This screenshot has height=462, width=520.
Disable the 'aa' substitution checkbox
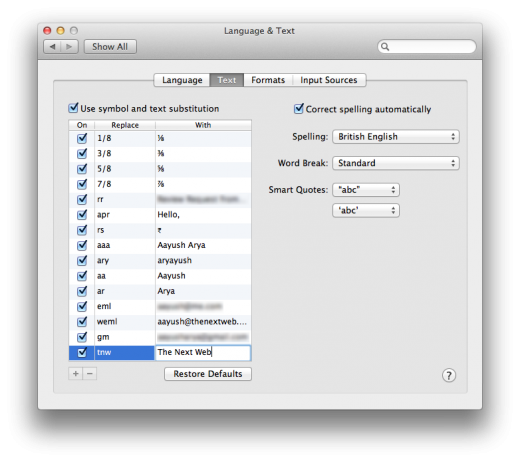[x=82, y=276]
